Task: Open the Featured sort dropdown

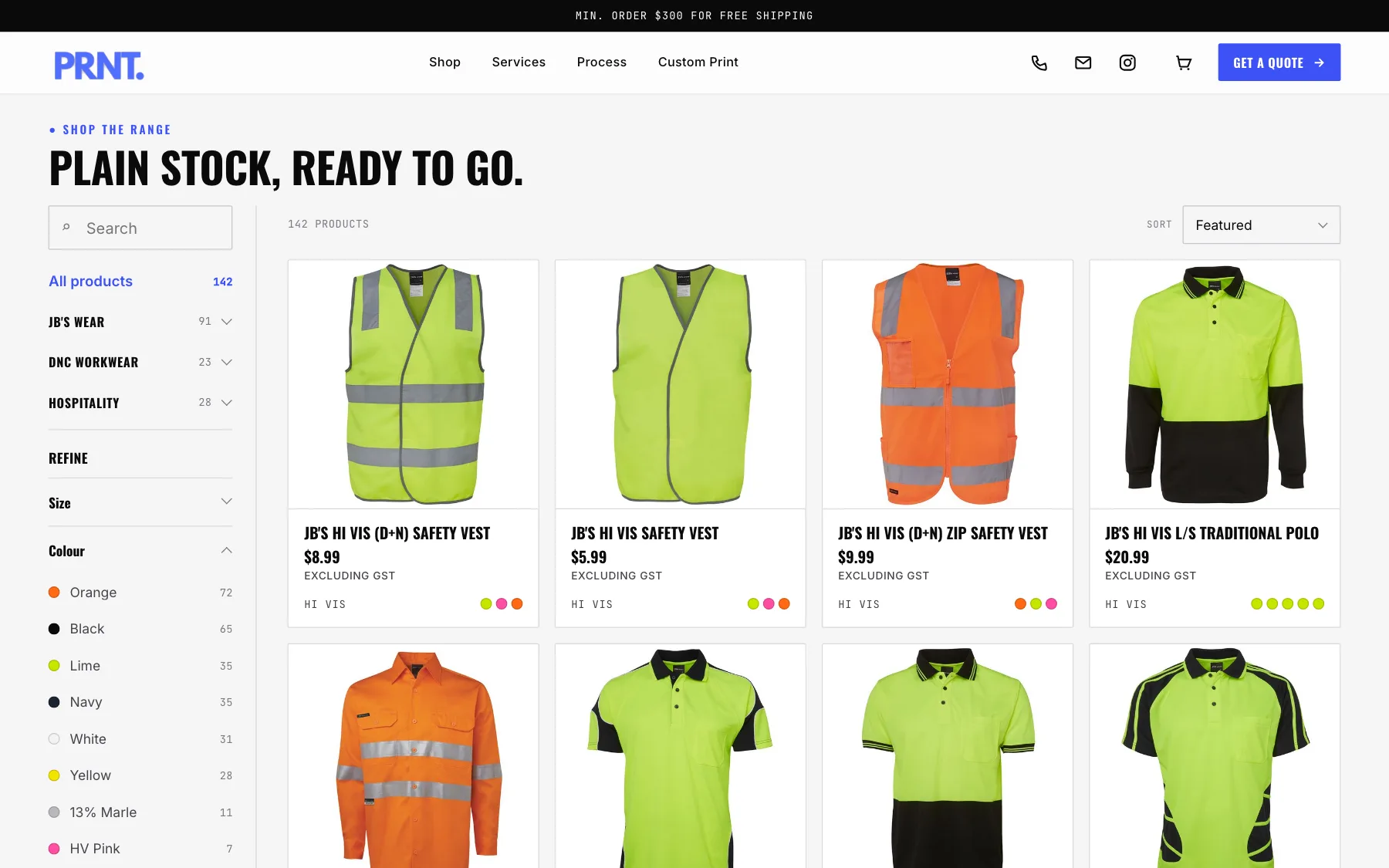Action: [x=1261, y=225]
